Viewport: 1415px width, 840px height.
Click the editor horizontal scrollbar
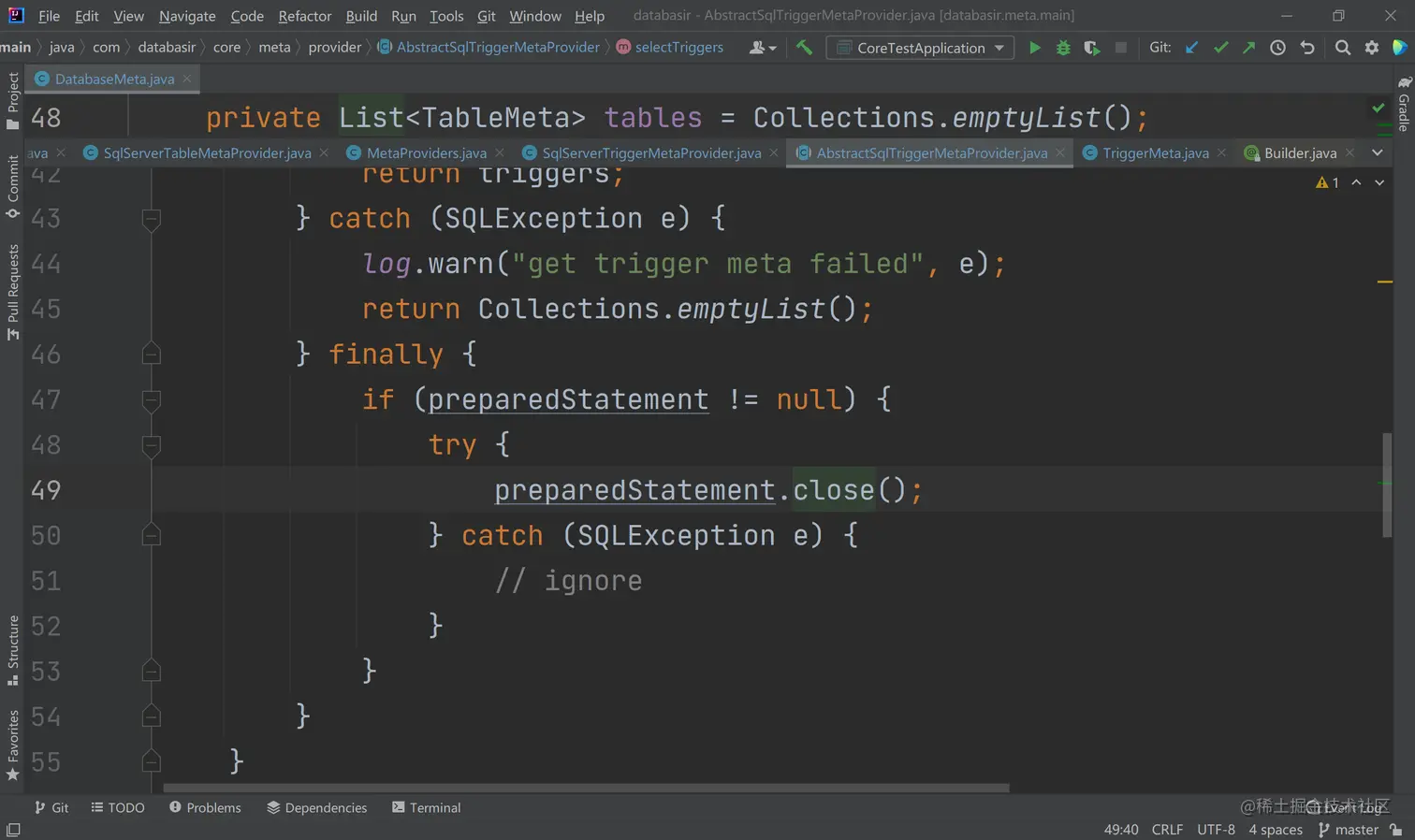coord(586,788)
